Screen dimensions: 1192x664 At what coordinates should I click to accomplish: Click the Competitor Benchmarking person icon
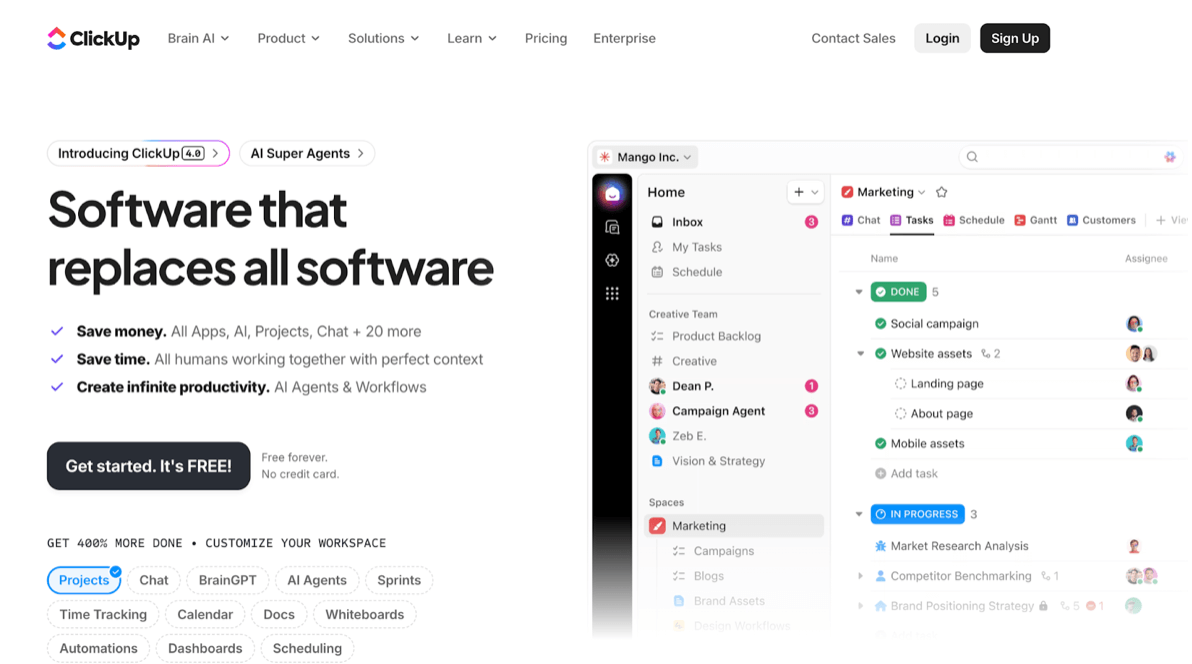pos(880,576)
